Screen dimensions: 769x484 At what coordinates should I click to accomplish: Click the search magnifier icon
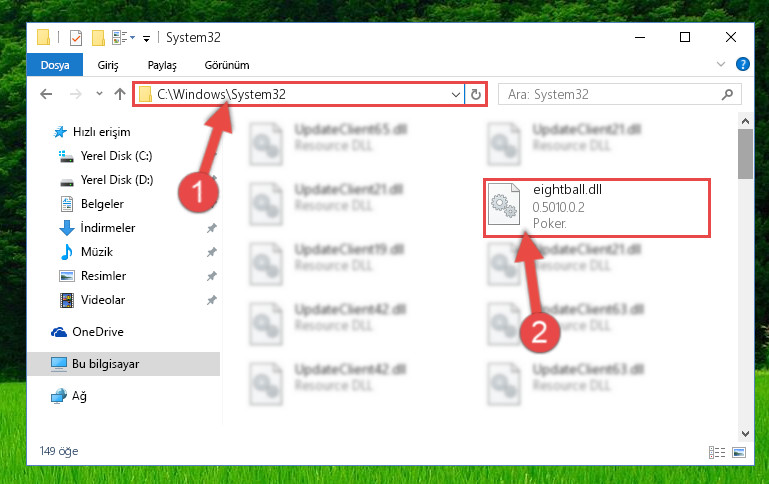727,94
